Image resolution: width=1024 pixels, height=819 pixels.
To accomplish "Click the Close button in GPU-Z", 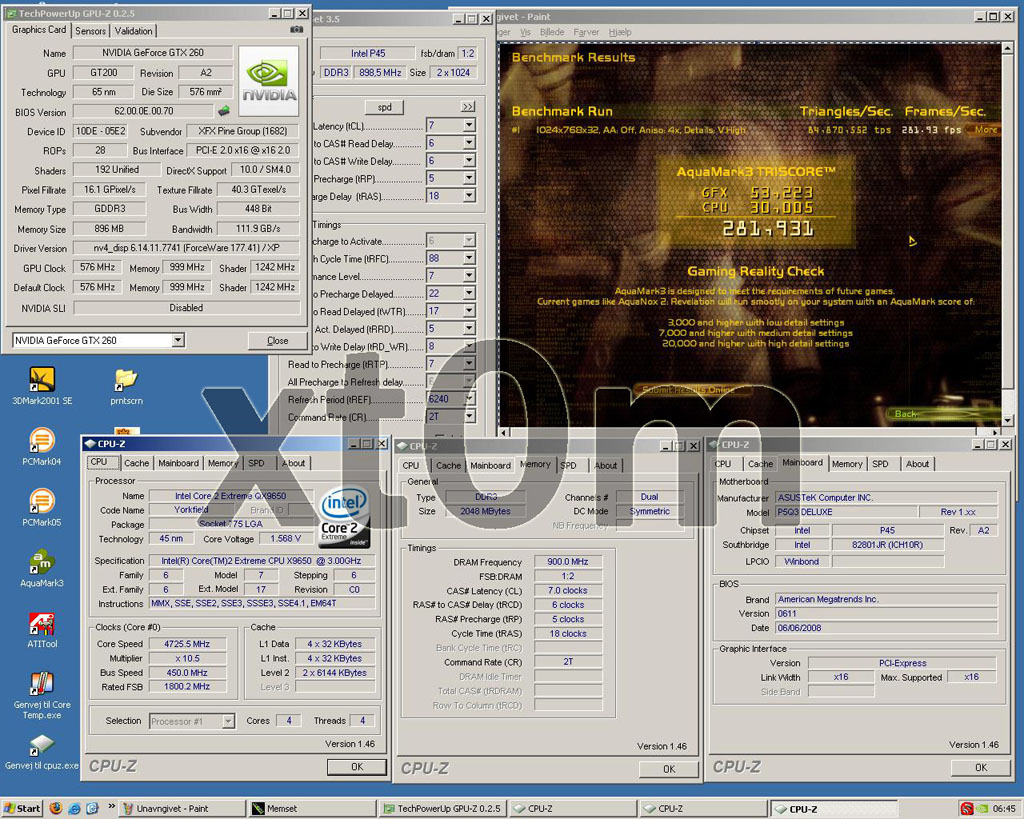I will [x=278, y=340].
